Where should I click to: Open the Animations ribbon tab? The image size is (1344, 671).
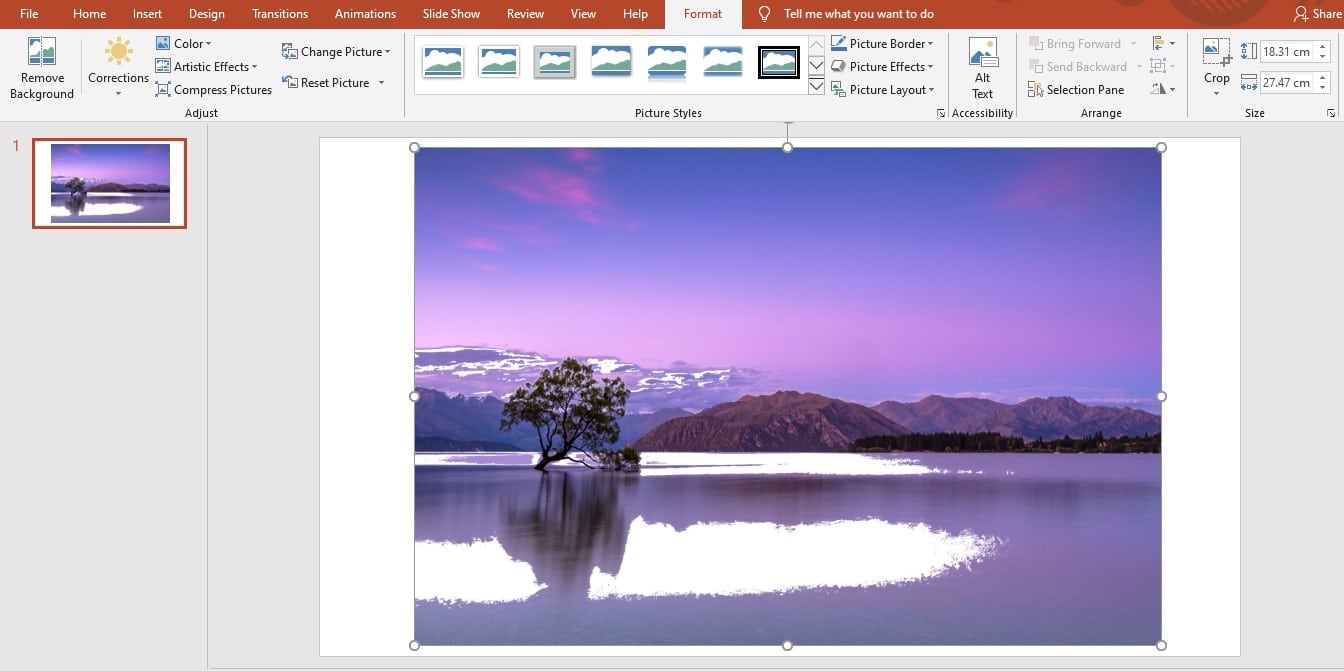tap(365, 14)
